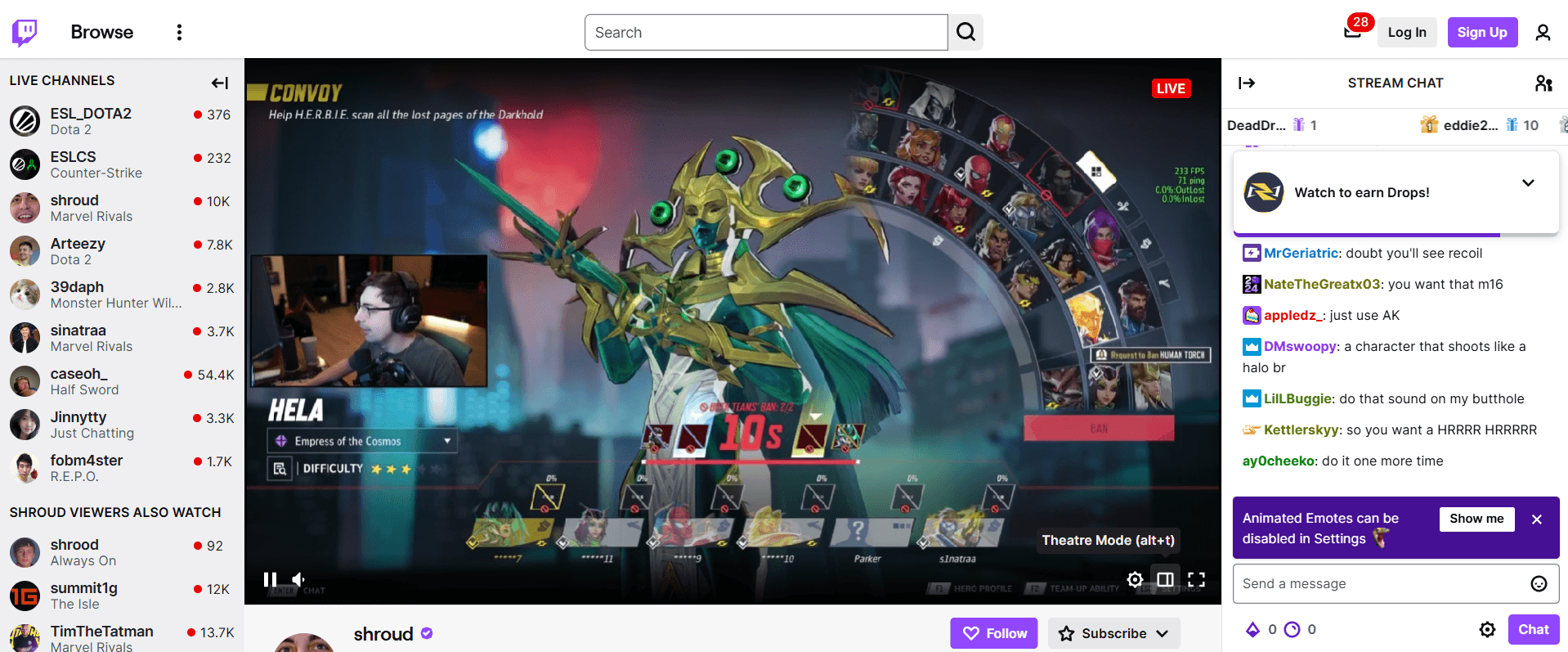The width and height of the screenshot is (1568, 652).
Task: Focus the Search input field
Action: click(766, 33)
